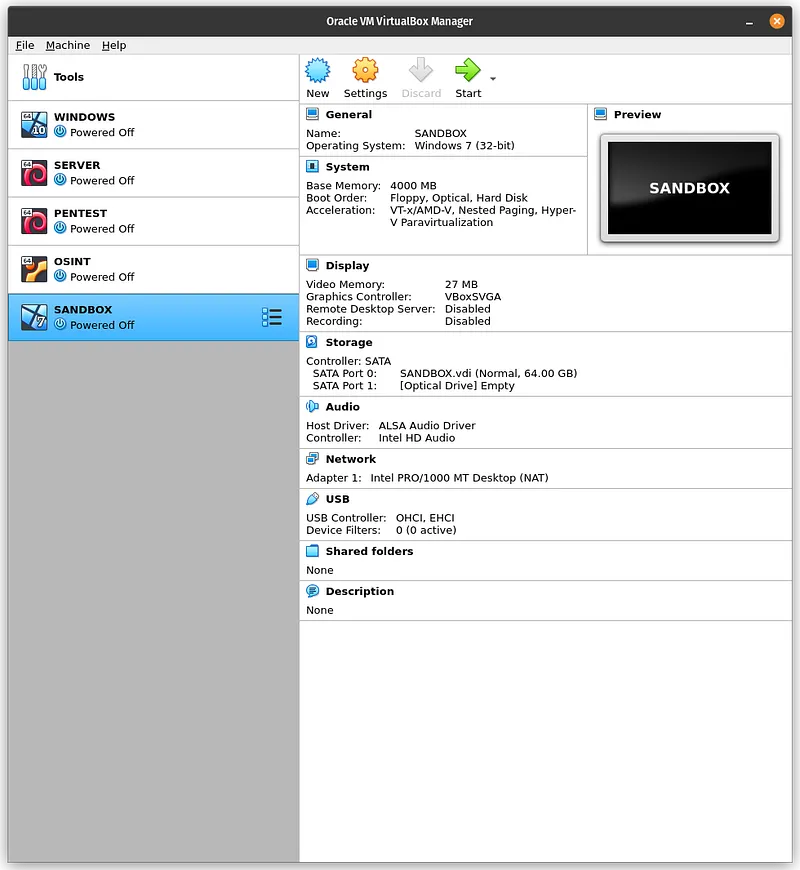Viewport: 800px width, 870px height.
Task: Open the Start button dropdown arrow
Action: [x=493, y=79]
